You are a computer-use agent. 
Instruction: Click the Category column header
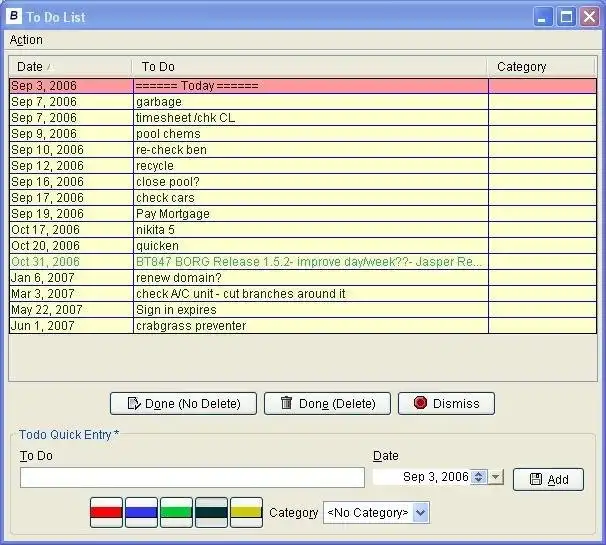click(x=521, y=67)
